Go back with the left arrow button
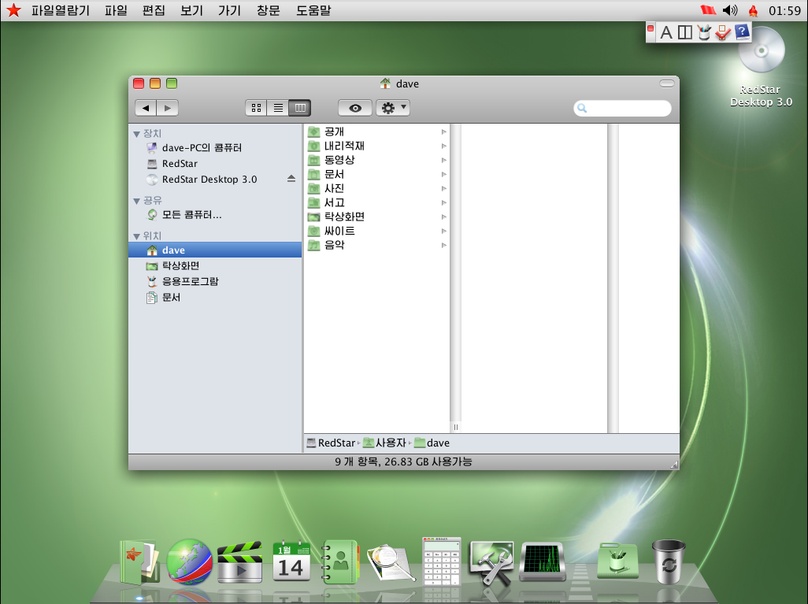808x604 pixels. pos(146,108)
